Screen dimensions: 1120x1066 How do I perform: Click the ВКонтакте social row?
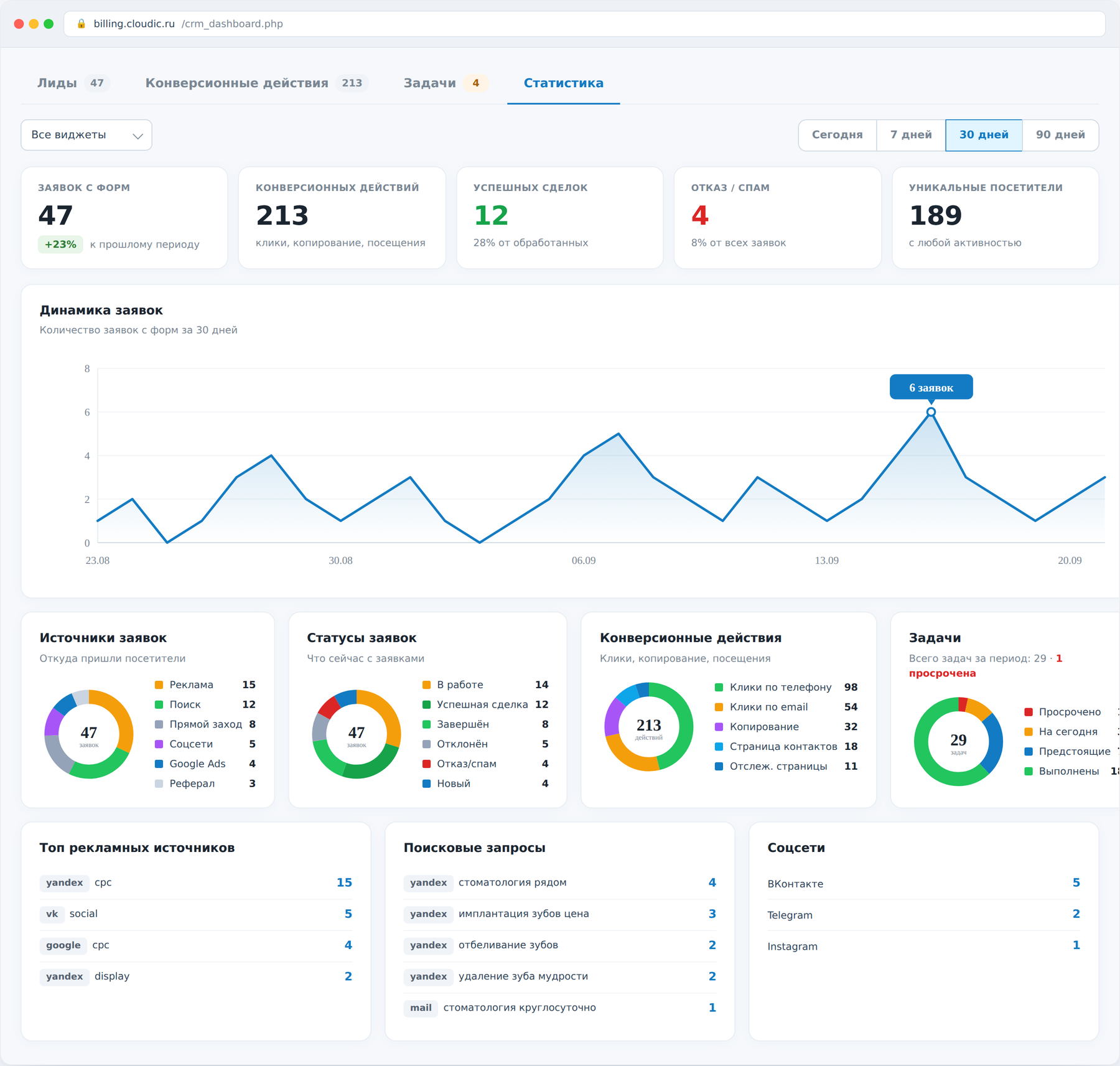(x=924, y=883)
